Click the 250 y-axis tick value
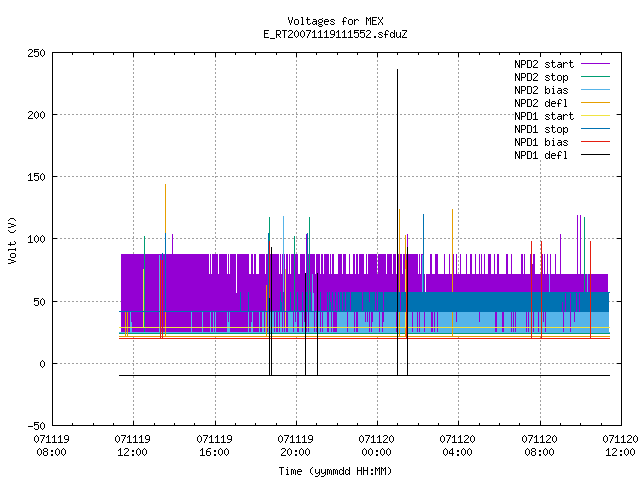This screenshot has height=480, width=640. click(x=36, y=53)
